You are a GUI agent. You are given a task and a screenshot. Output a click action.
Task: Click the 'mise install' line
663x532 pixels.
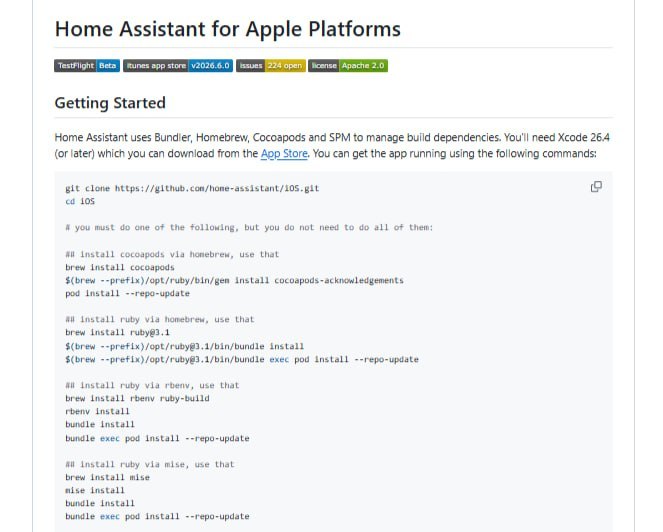95,491
